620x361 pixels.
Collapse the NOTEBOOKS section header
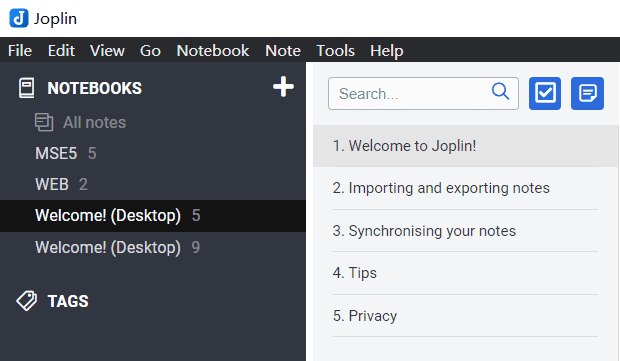tap(95, 88)
